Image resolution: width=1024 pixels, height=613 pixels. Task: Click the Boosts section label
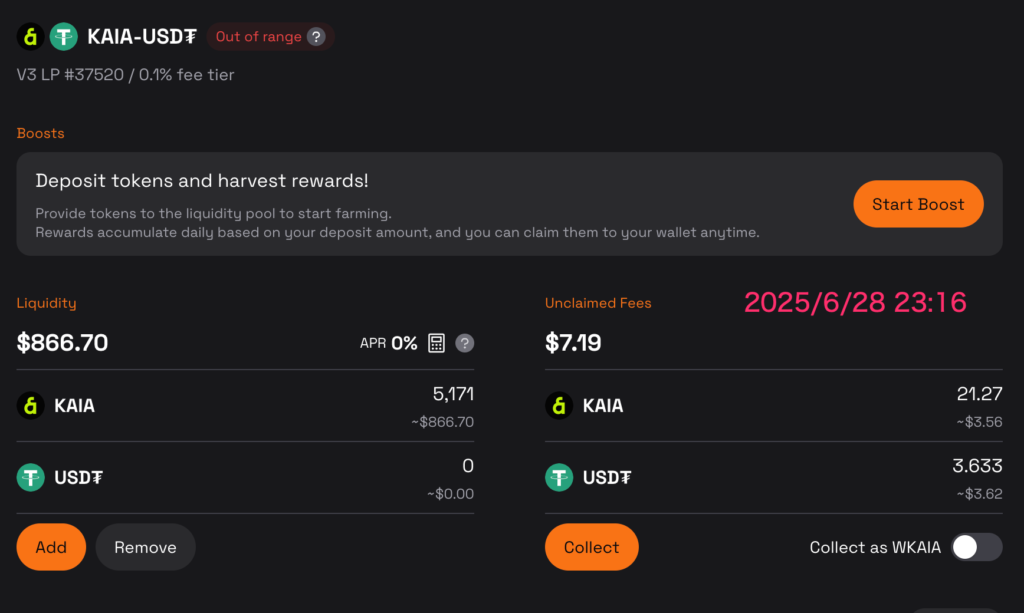click(40, 133)
